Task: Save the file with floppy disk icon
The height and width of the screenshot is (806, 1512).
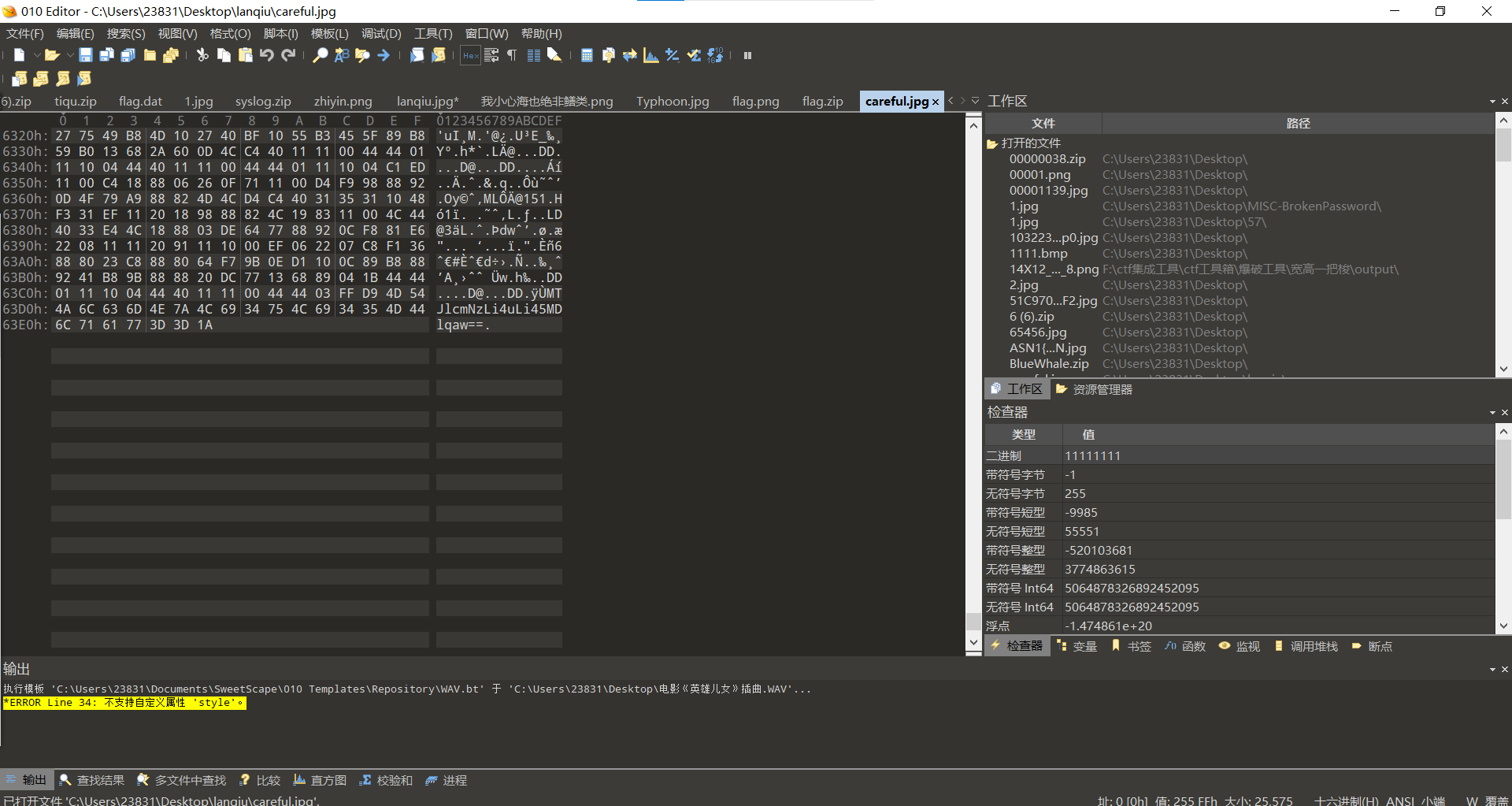Action: coord(85,55)
